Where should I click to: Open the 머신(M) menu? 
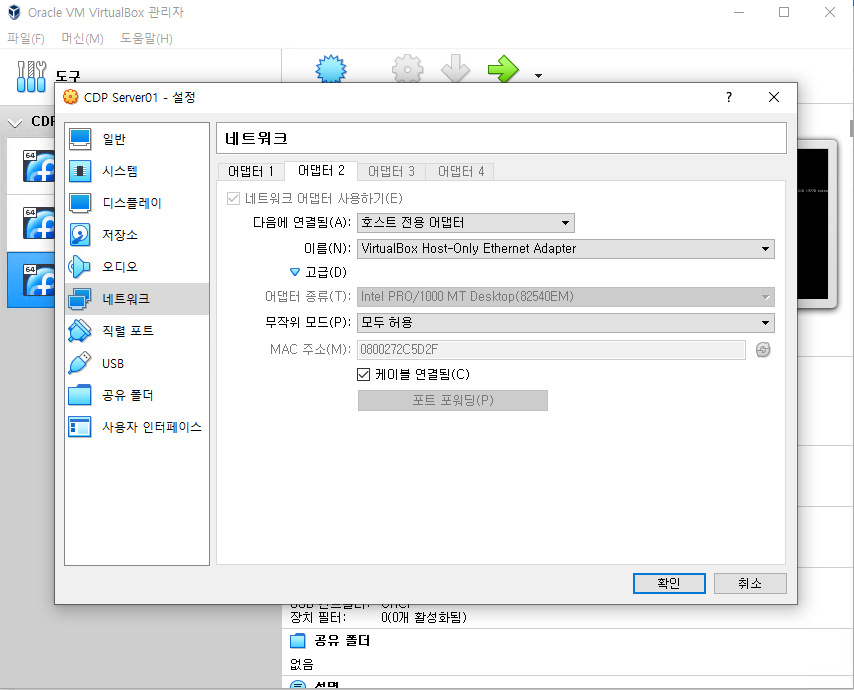82,39
